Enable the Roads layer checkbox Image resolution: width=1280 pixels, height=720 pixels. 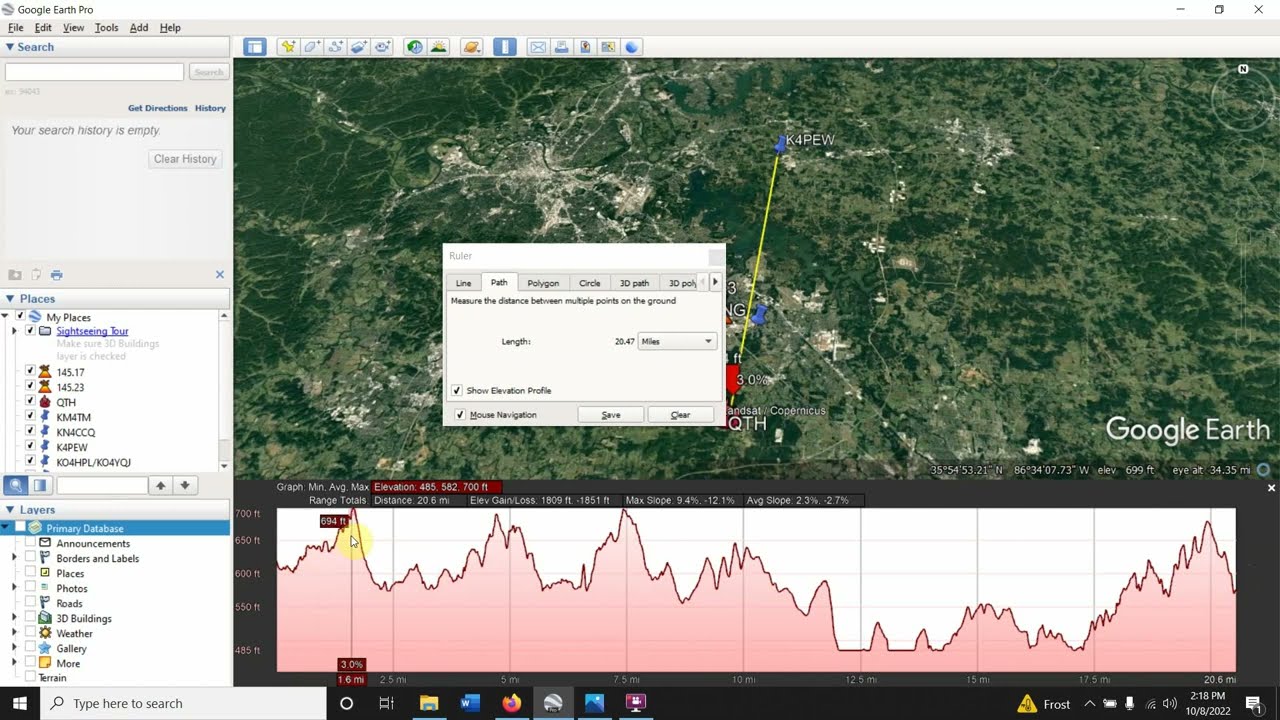(x=30, y=603)
